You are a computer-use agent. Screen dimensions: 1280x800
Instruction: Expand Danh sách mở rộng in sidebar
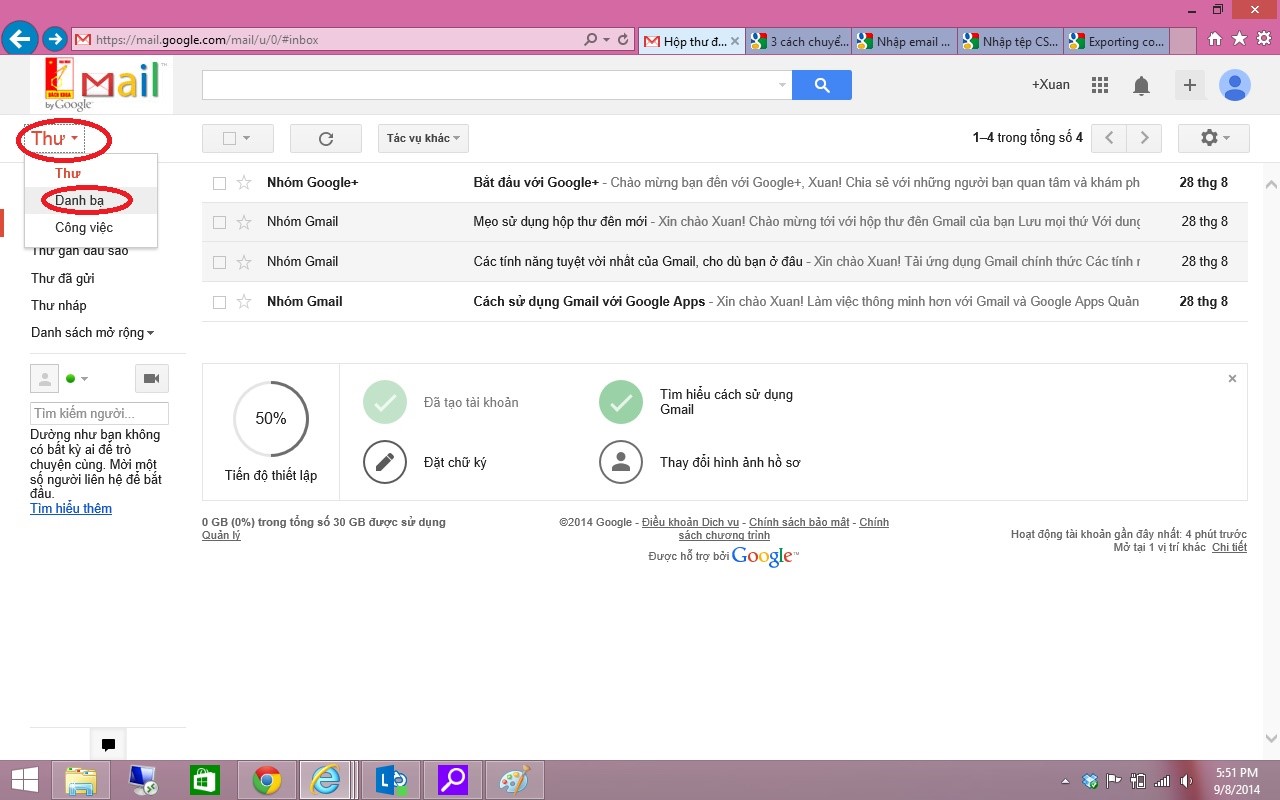pos(92,333)
